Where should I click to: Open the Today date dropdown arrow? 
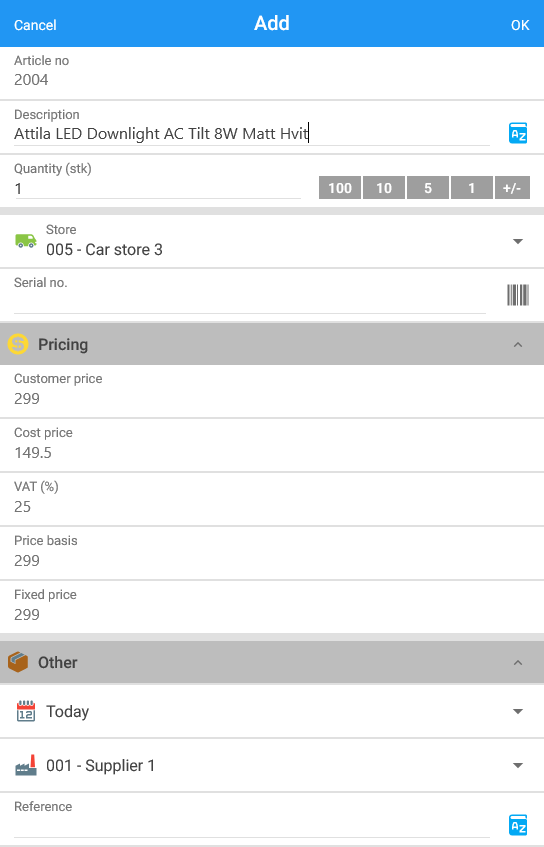point(518,711)
